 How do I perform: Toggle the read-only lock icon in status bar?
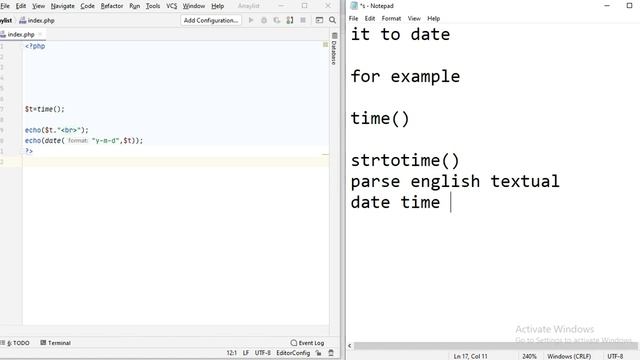click(x=318, y=353)
